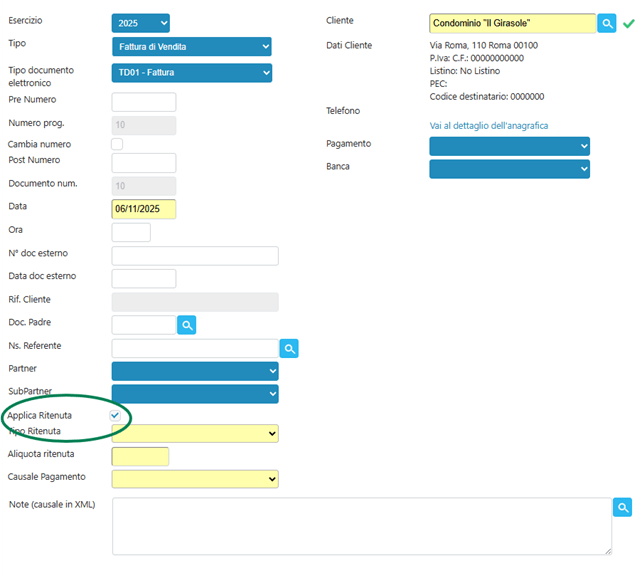Screen dimensions: 642x578
Task: Click the green checkmark next to Cliente
Action: (628, 23)
